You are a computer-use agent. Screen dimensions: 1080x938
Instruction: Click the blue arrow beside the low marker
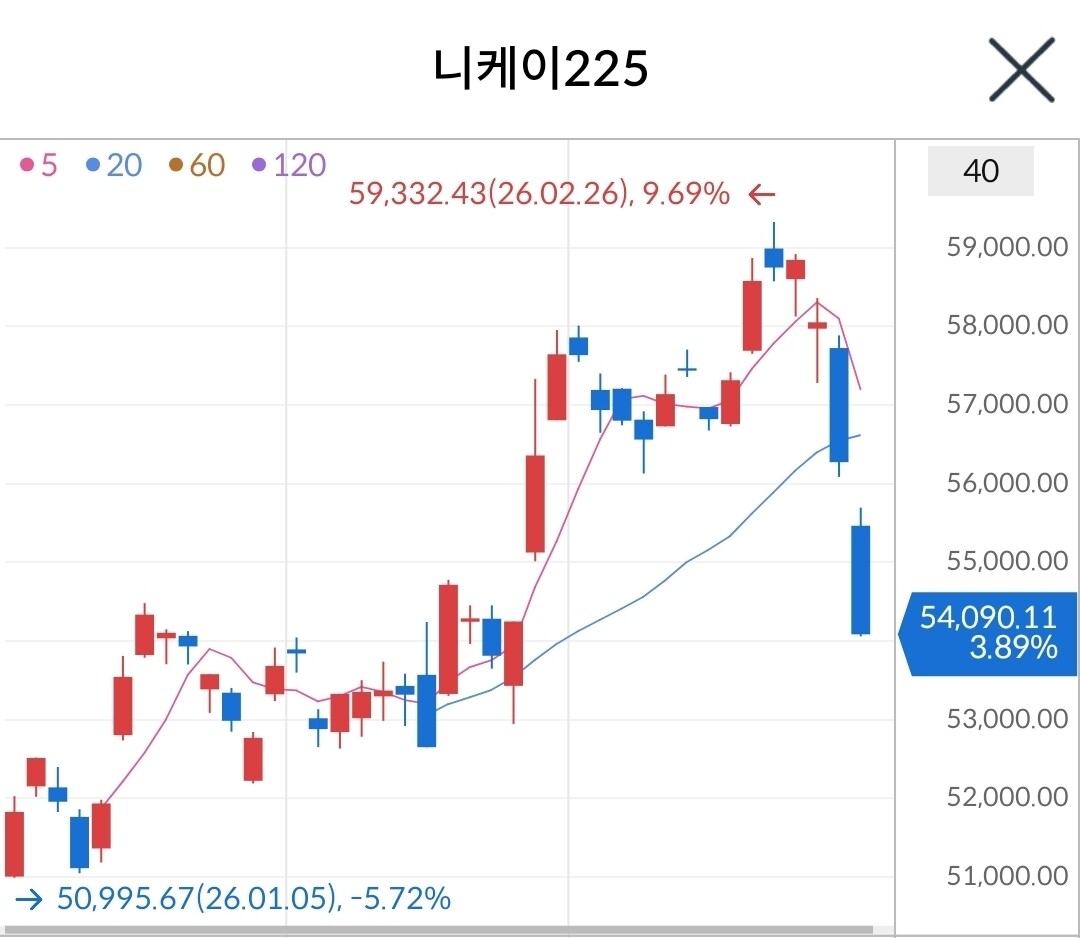point(30,899)
